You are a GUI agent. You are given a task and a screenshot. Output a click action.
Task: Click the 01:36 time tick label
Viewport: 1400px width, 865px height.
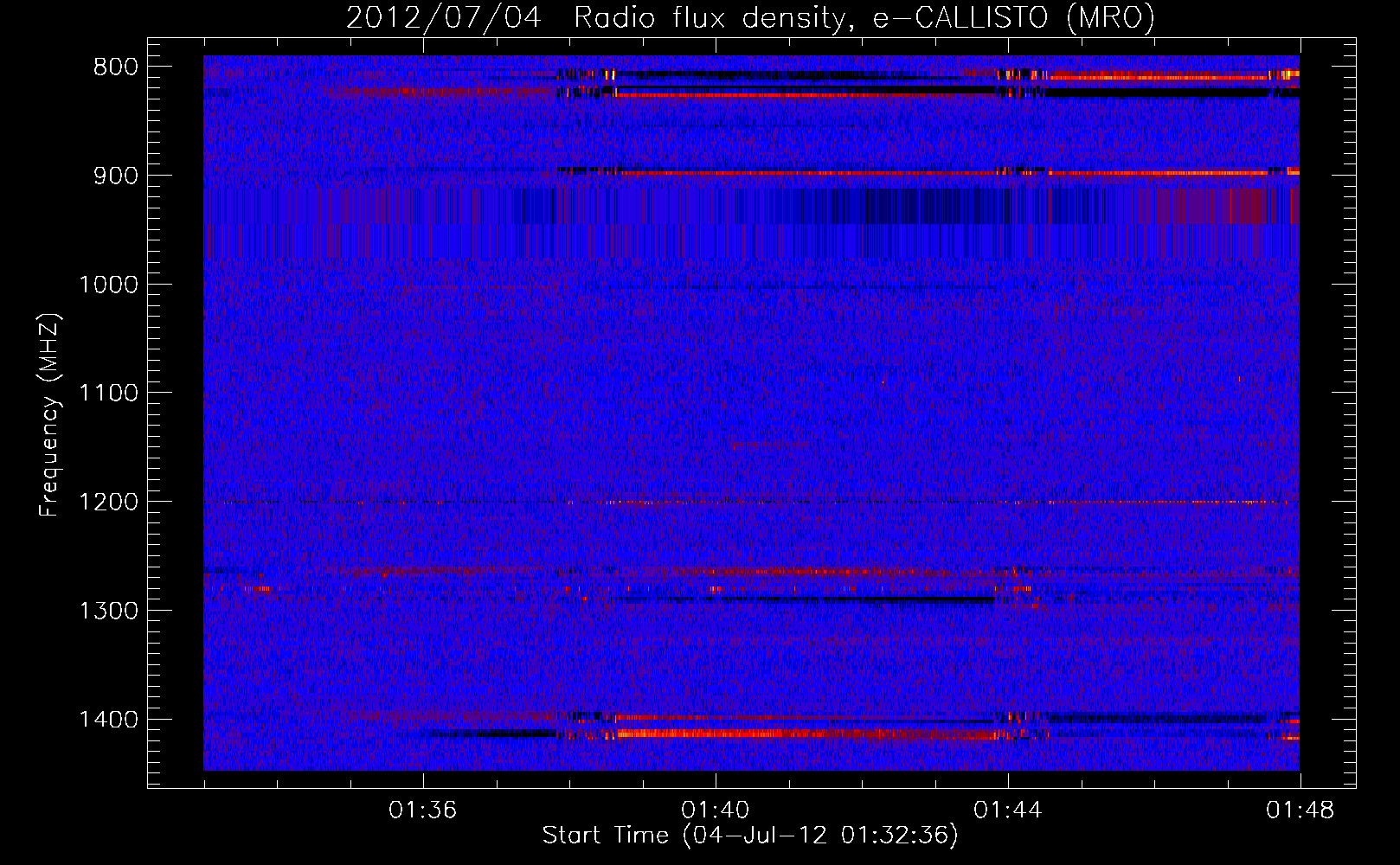423,811
